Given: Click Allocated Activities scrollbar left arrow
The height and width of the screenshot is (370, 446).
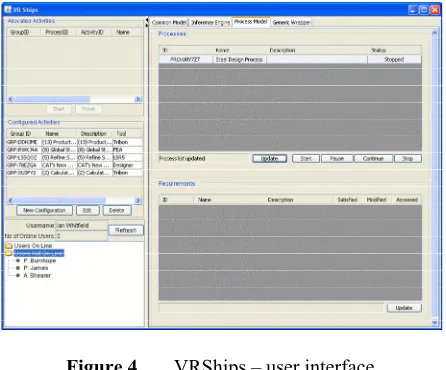Looking at the screenshot, I should pos(10,99).
